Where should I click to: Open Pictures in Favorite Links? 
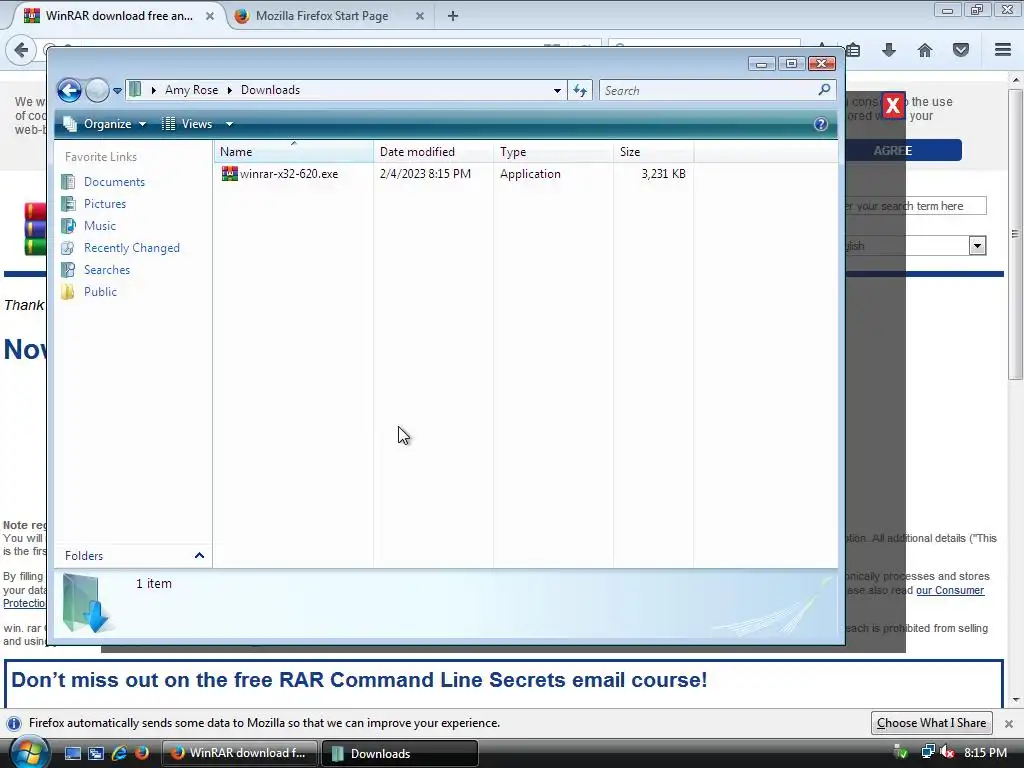pyautogui.click(x=104, y=204)
